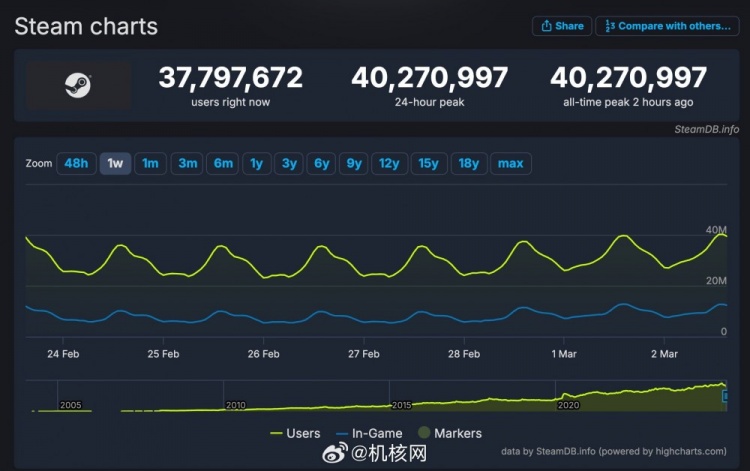Click the 40M y-axis label
750x471 pixels.
click(x=716, y=230)
